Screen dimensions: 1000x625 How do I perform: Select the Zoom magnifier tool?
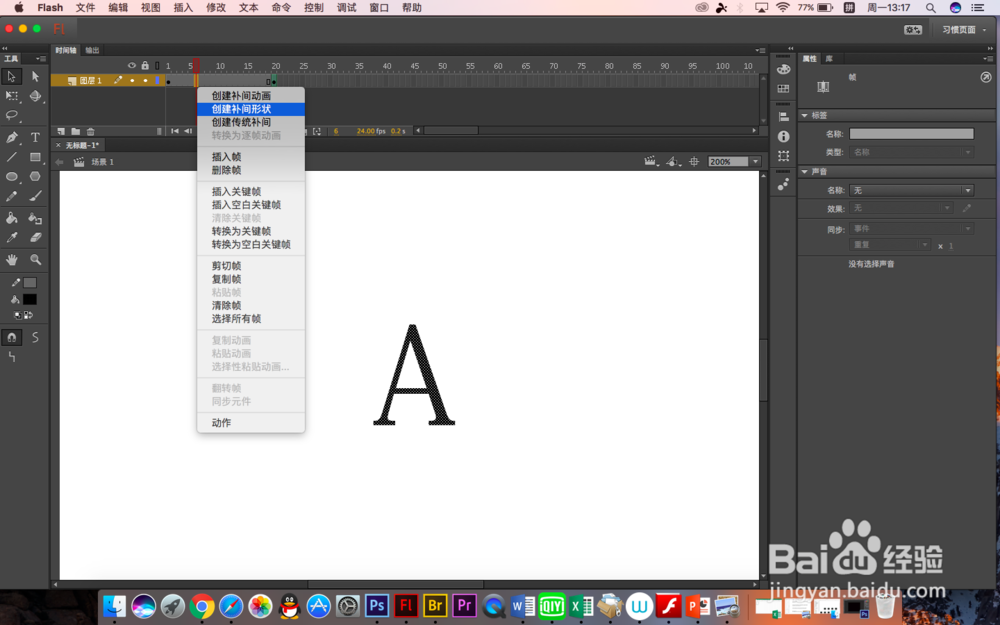coord(35,260)
